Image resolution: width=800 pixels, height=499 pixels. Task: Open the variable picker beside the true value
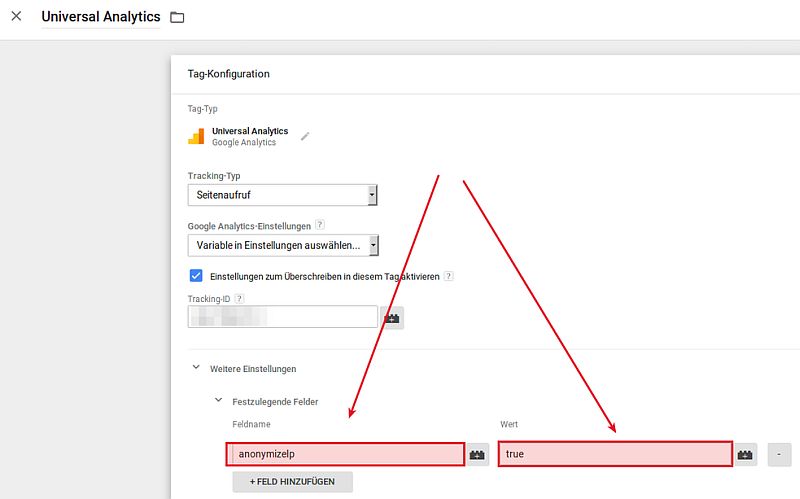[x=745, y=455]
